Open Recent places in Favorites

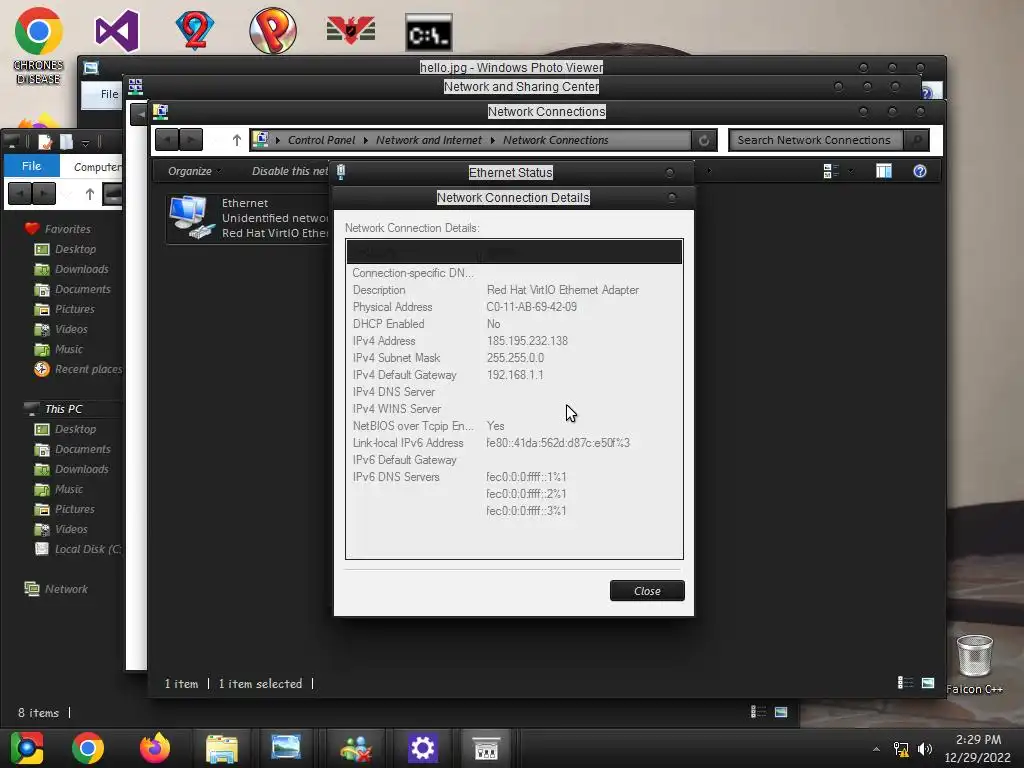[88, 369]
